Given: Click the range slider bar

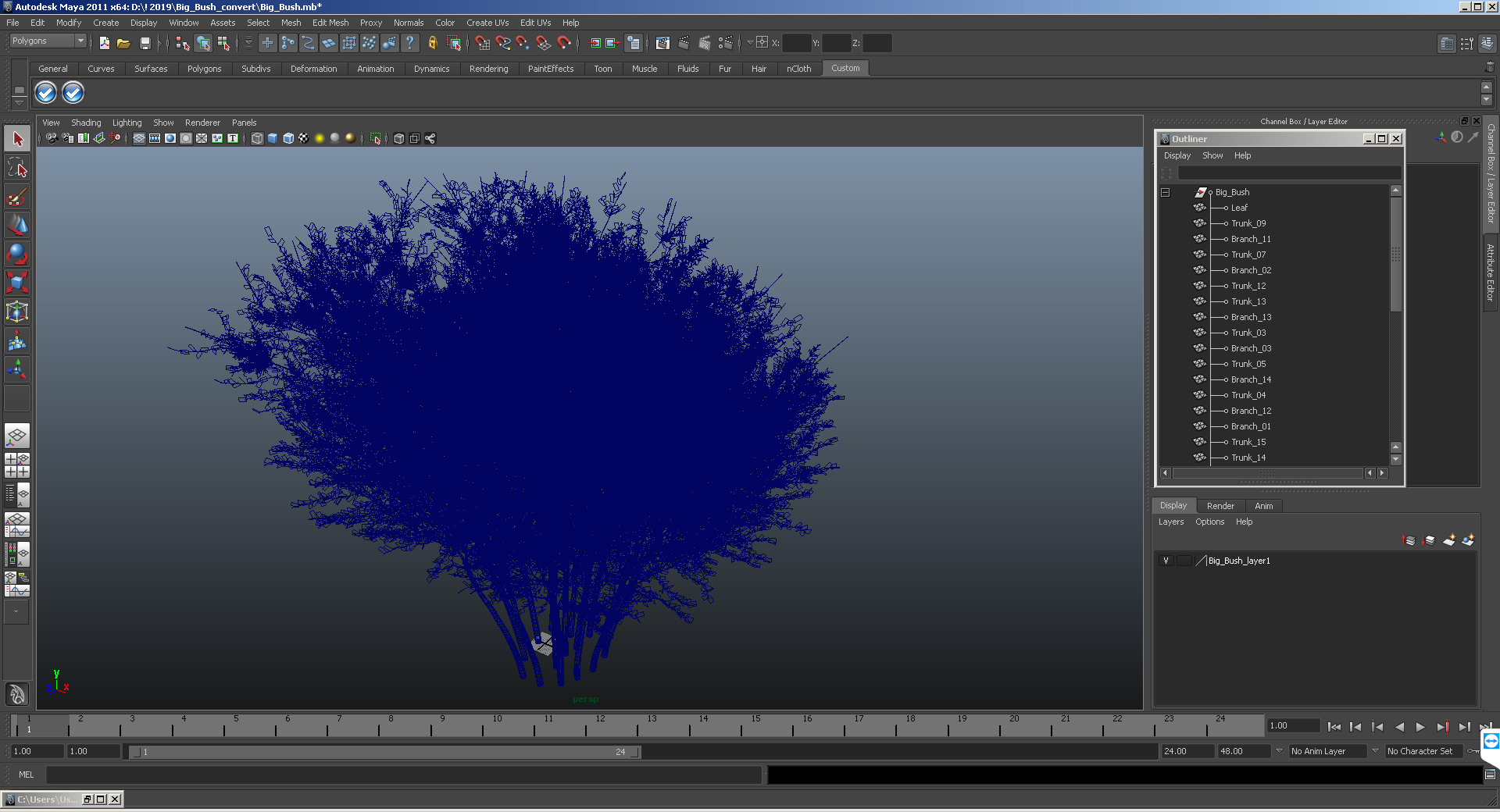Looking at the screenshot, I should pyautogui.click(x=385, y=752).
